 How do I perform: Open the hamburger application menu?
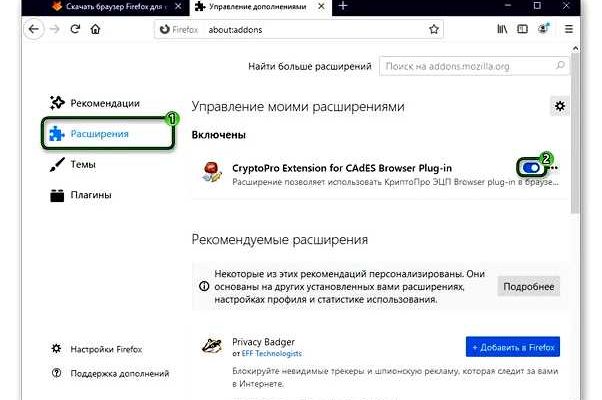point(569,29)
